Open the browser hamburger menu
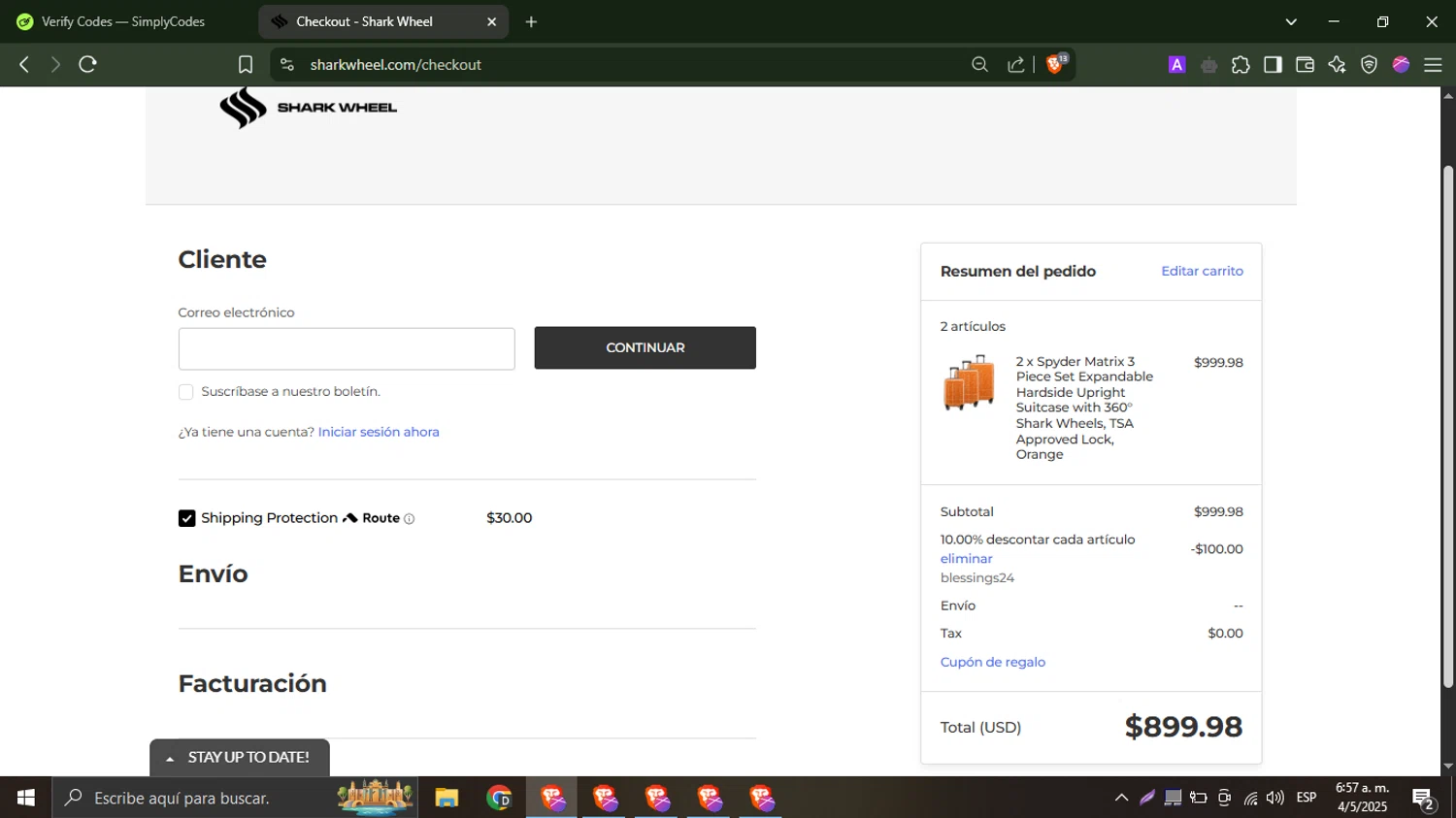 [1433, 64]
